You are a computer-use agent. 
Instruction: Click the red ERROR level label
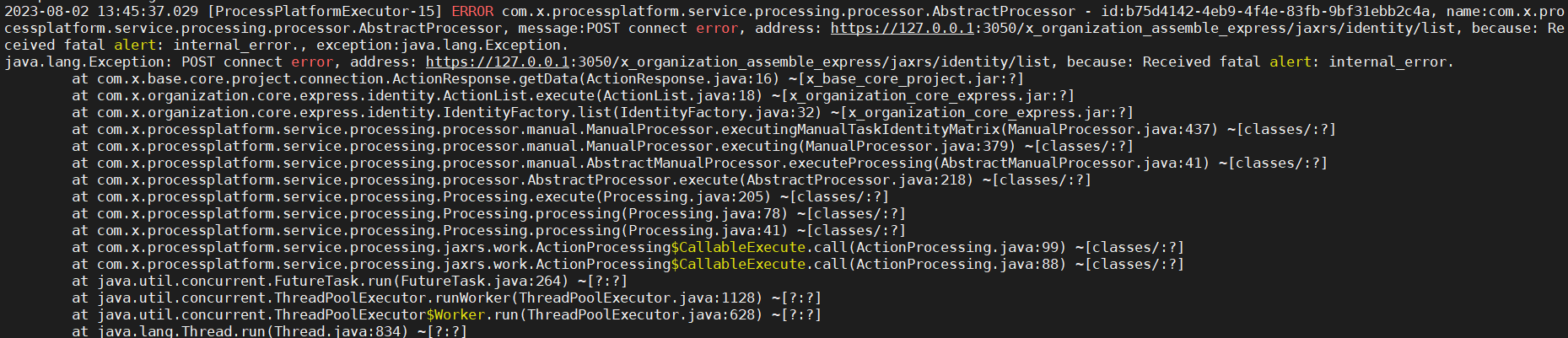pos(472,12)
